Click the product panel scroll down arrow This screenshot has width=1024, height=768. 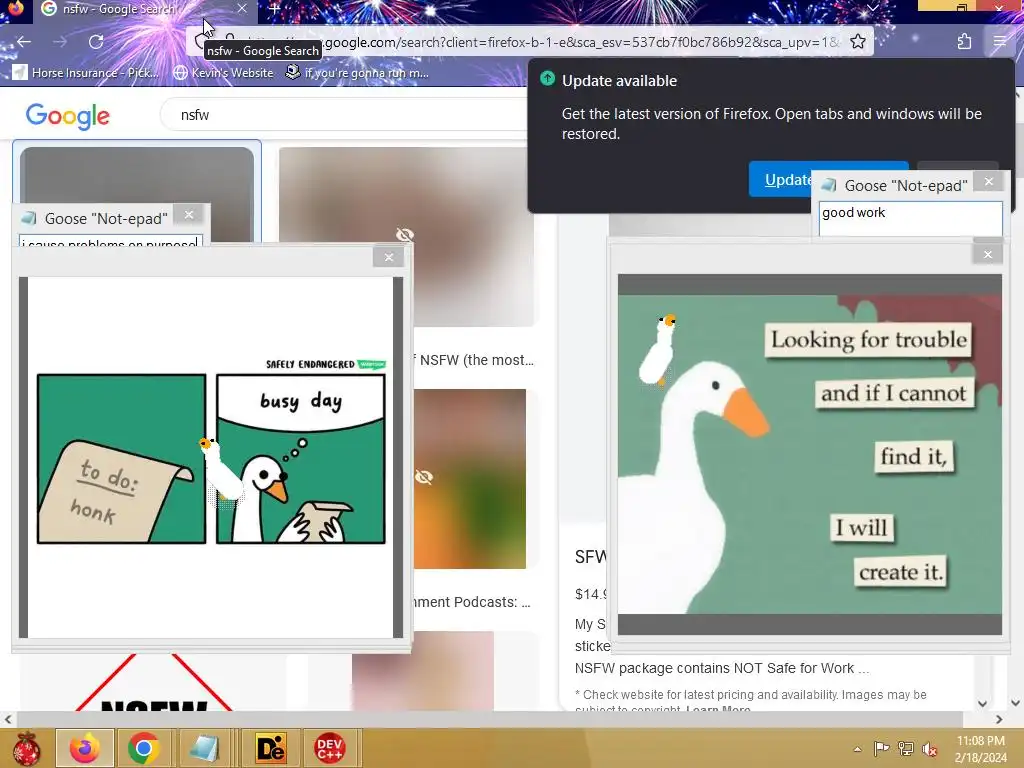982,703
